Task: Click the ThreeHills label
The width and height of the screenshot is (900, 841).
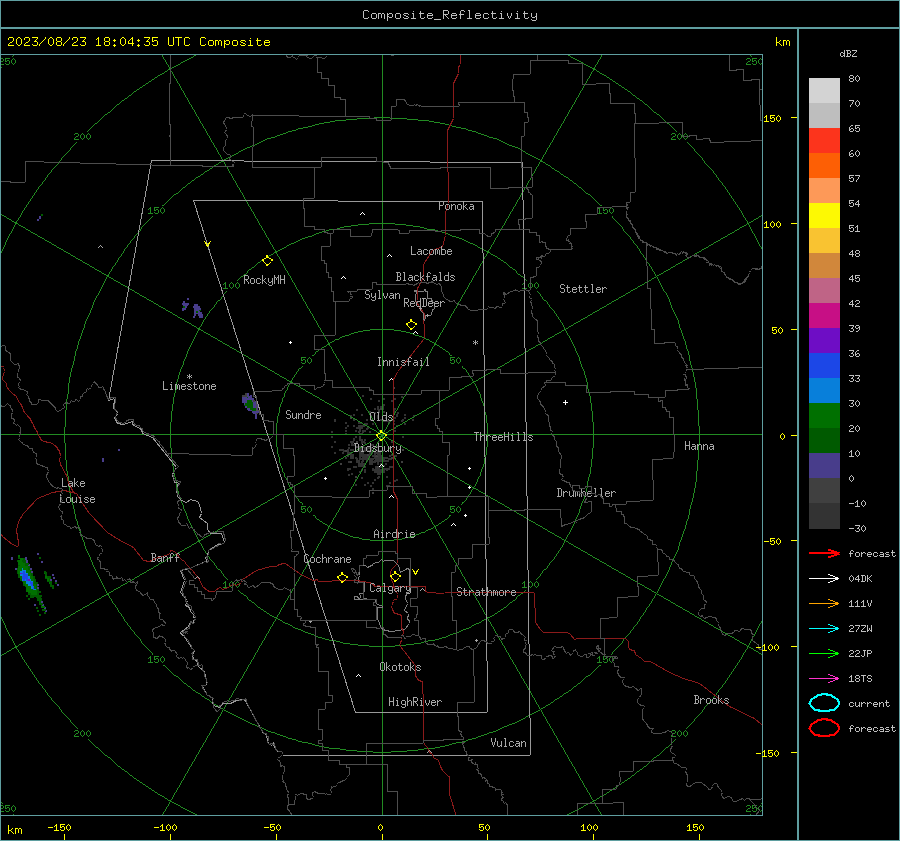Action: 503,437
